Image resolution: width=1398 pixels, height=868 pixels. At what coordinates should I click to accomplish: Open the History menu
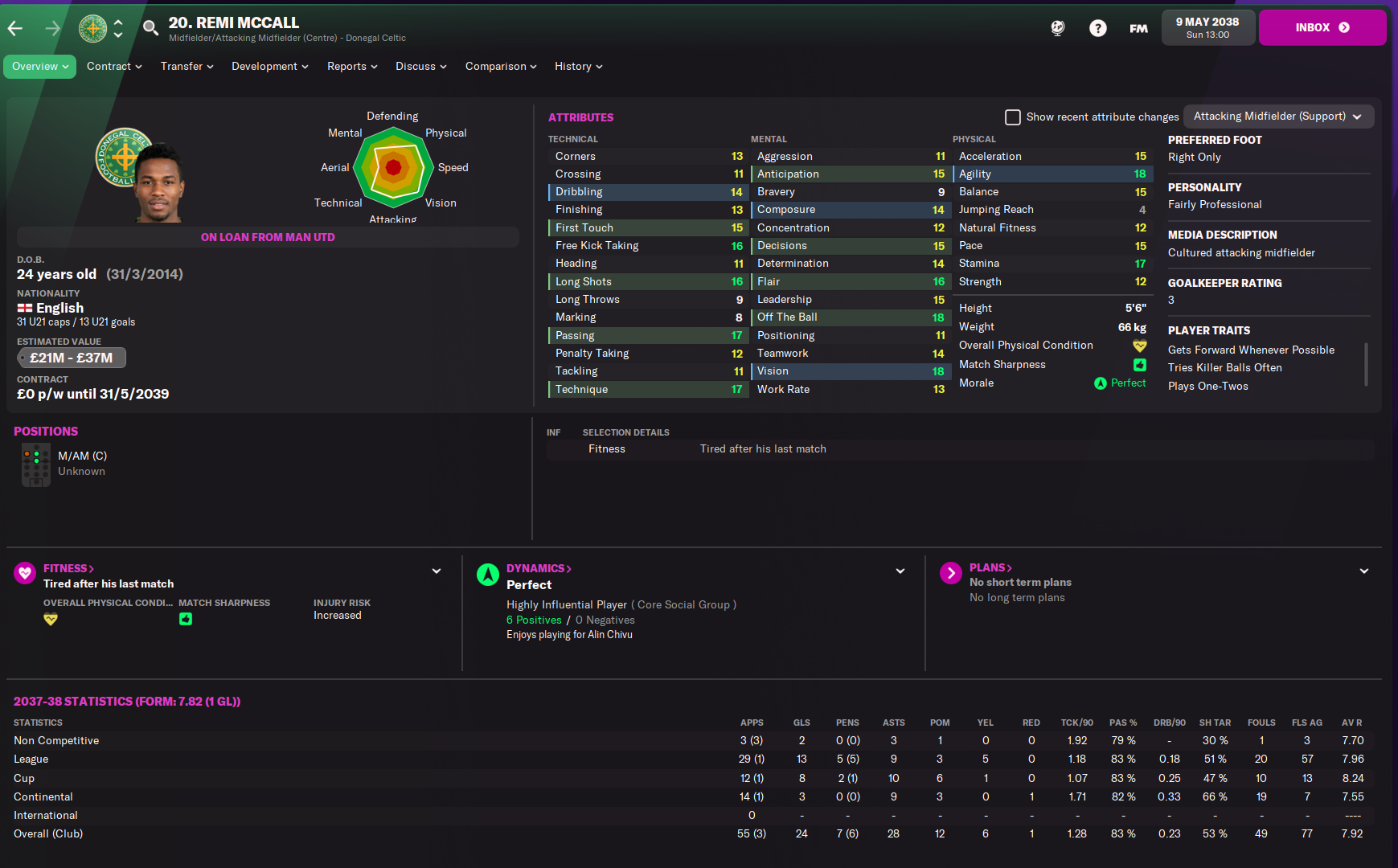click(x=579, y=67)
